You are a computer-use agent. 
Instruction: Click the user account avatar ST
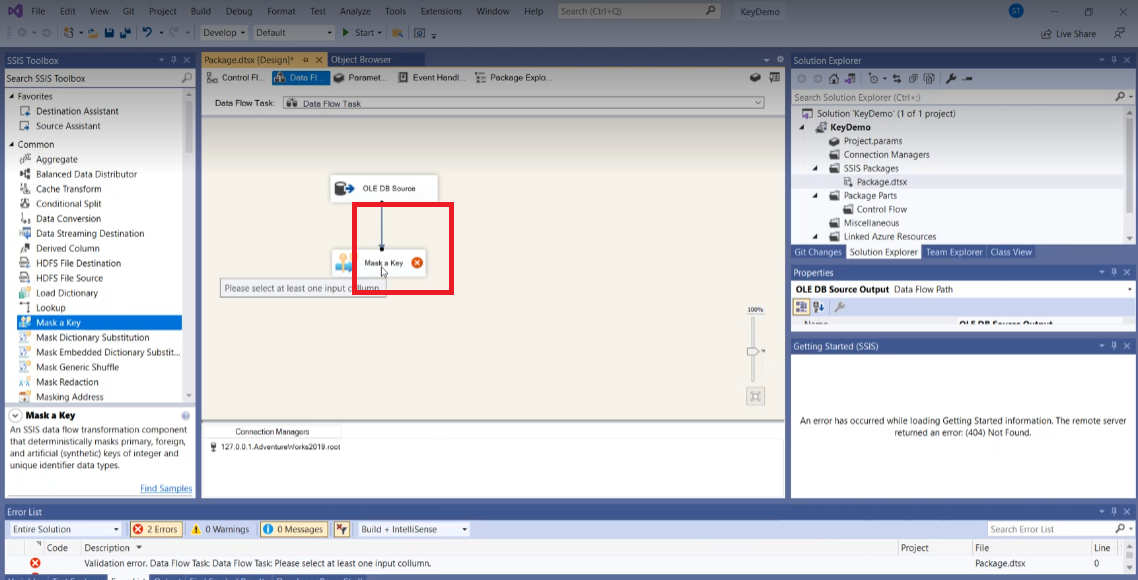coord(1016,12)
